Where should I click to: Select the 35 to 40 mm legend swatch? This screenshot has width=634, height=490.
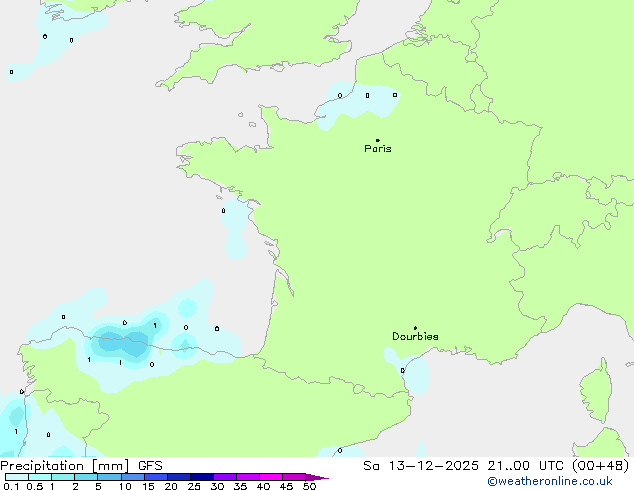pos(248,477)
